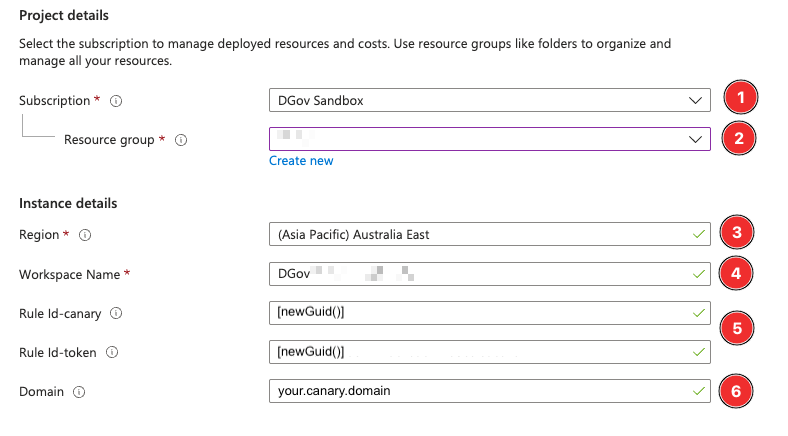Click into the Workspace Name field
The height and width of the screenshot is (436, 788).
coord(489,274)
